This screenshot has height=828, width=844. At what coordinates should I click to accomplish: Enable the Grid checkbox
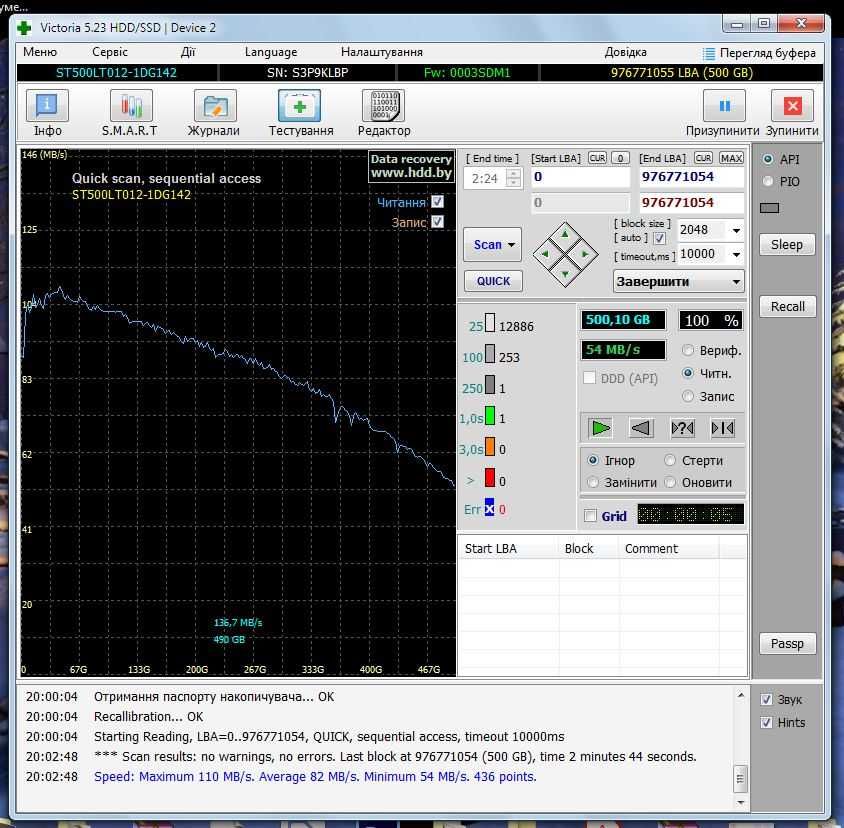point(590,516)
